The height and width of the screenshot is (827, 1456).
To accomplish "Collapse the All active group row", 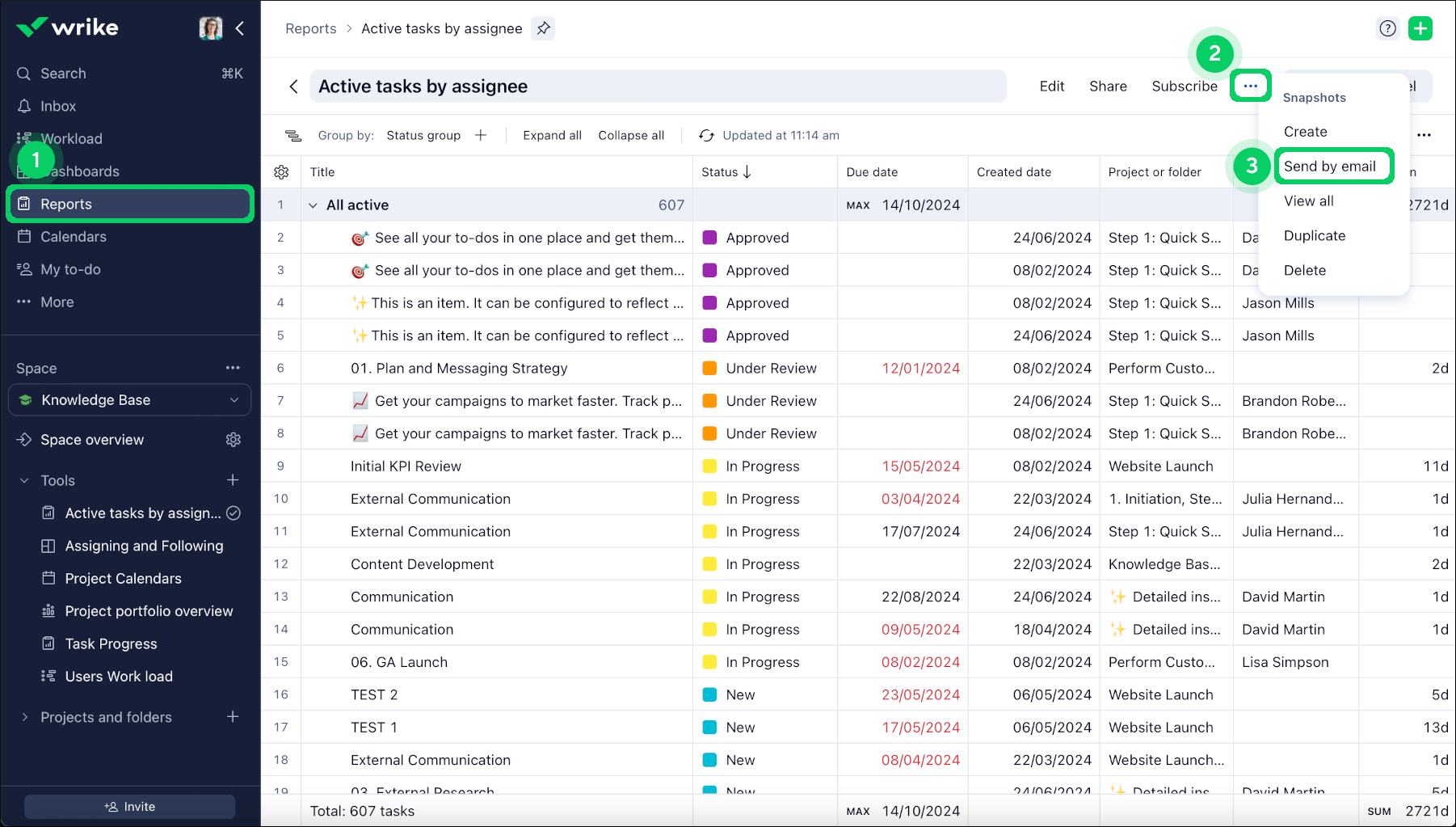I will 314,205.
